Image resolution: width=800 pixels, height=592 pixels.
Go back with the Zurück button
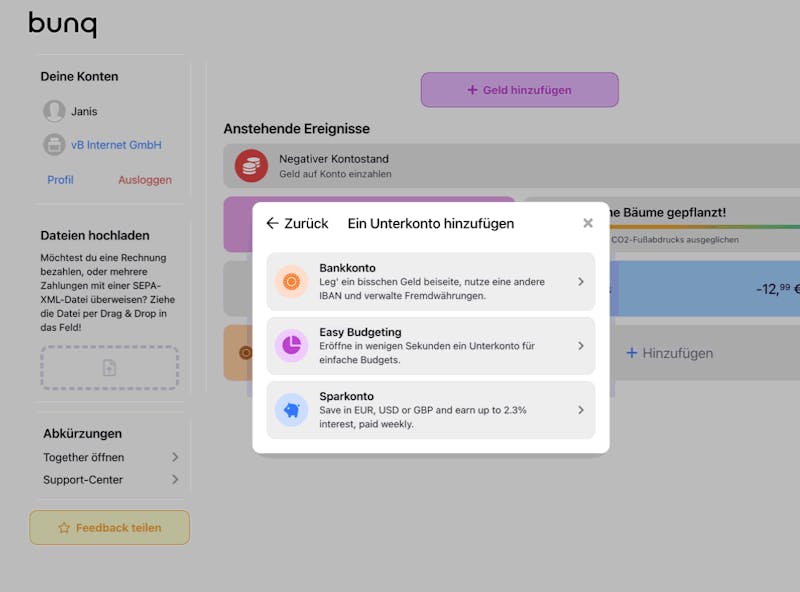[297, 223]
